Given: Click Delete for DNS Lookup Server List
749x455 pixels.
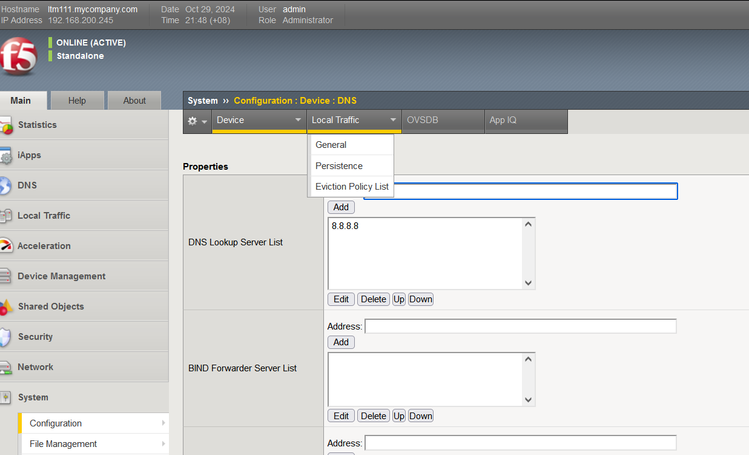Looking at the screenshot, I should click(373, 299).
